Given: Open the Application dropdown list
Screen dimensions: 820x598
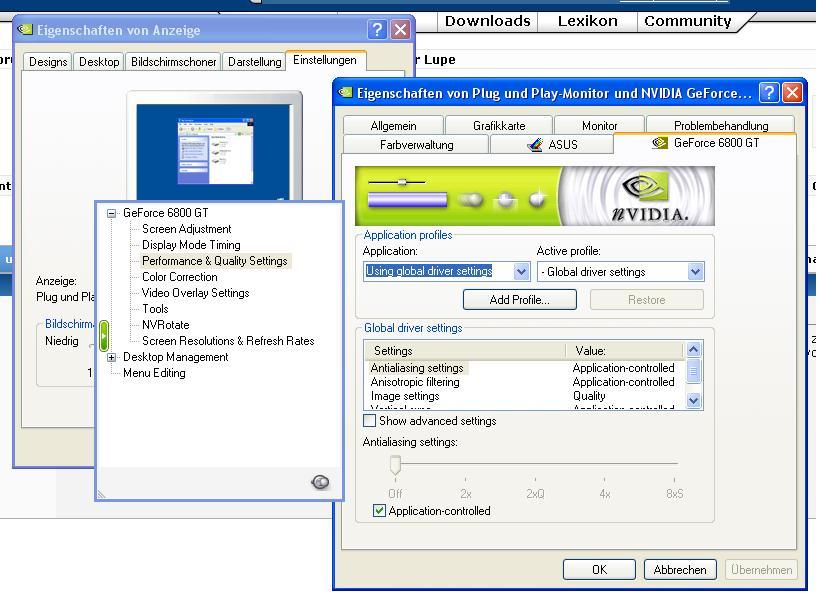Looking at the screenshot, I should tap(521, 272).
